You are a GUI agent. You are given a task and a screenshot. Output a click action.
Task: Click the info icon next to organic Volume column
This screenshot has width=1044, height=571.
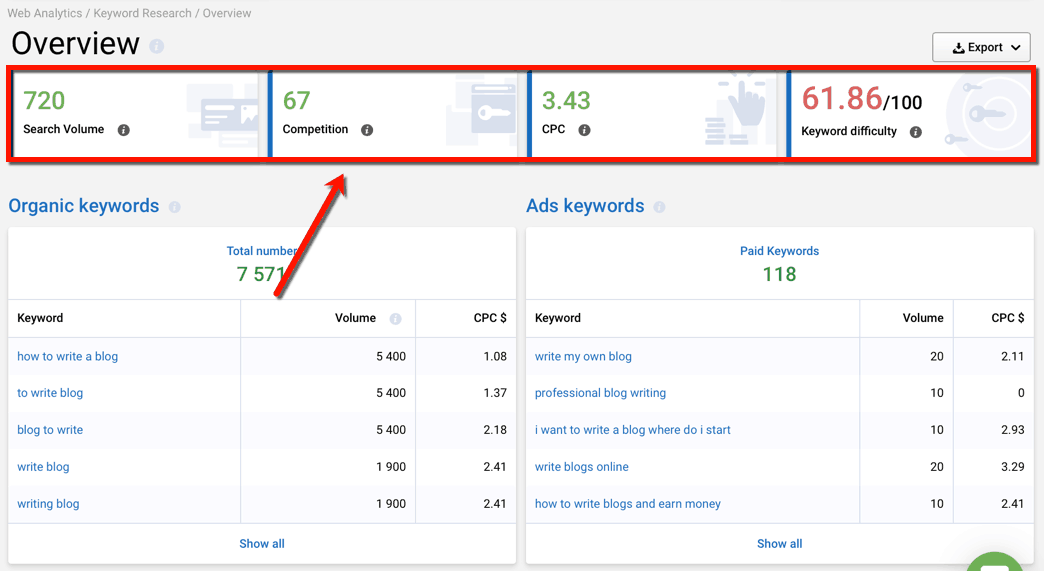[x=395, y=319]
